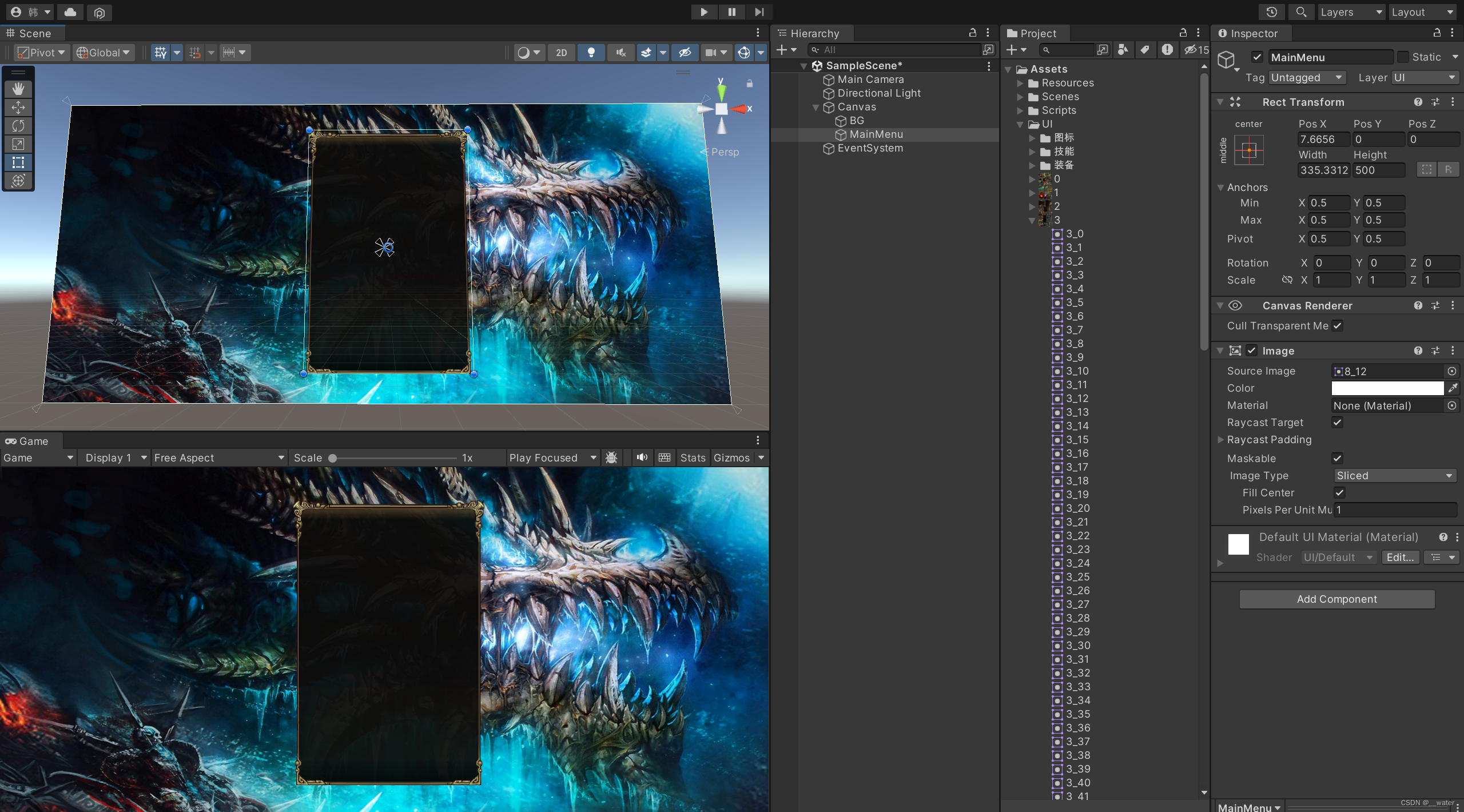The image size is (1464, 812).
Task: Click the Image Color swatch
Action: pos(1387,388)
